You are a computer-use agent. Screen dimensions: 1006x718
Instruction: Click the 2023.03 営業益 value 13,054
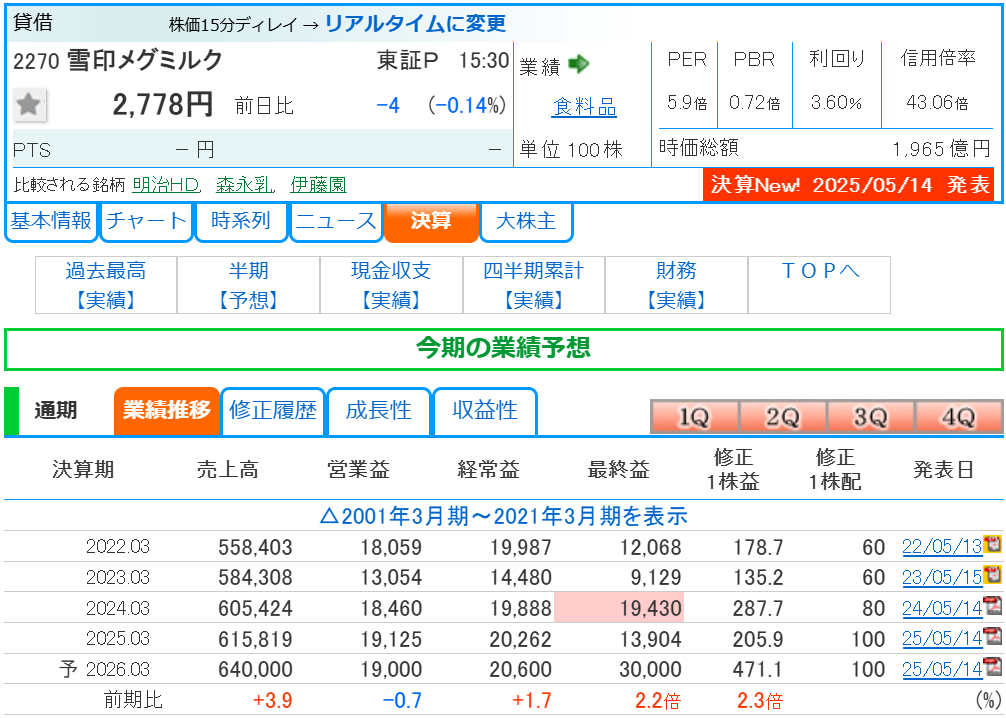391,578
